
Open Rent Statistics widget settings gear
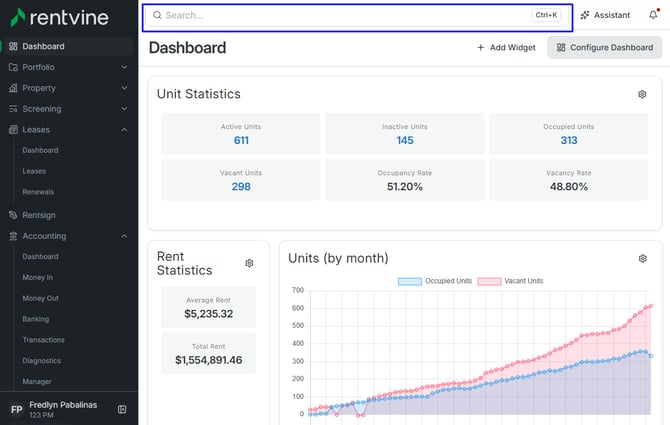click(x=249, y=263)
